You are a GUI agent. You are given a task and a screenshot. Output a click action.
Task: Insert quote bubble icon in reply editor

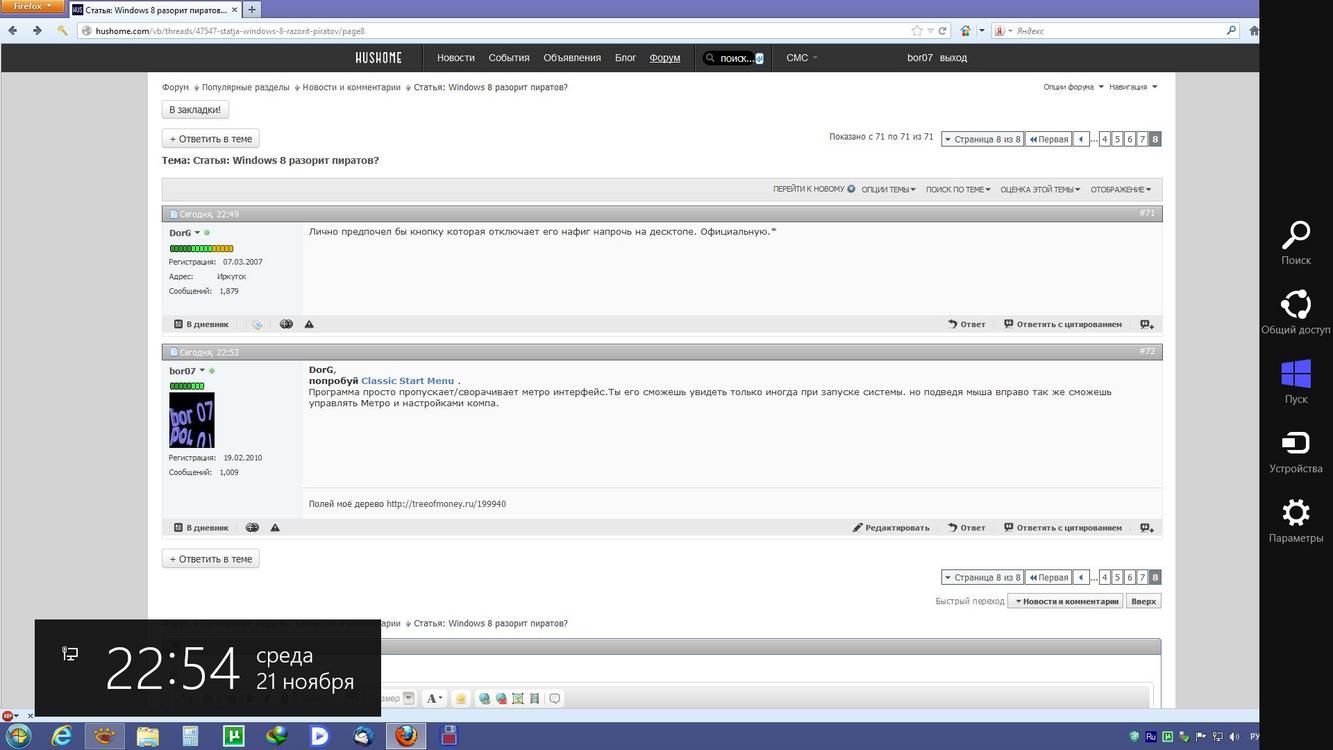[x=555, y=699]
